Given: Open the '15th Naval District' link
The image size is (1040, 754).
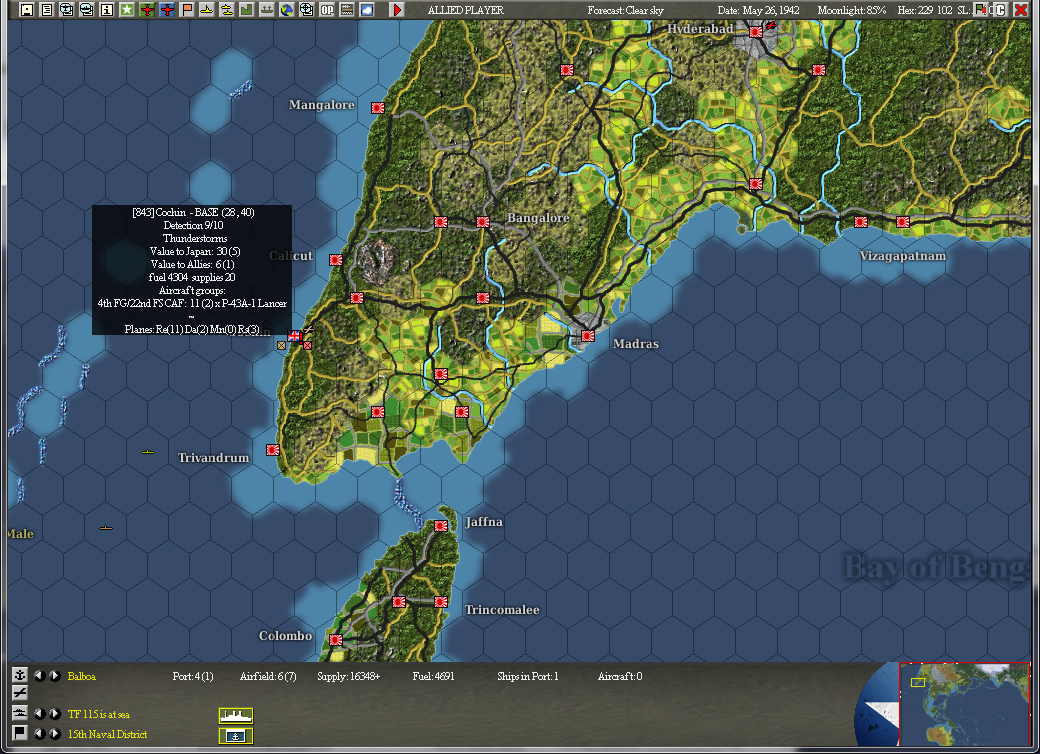Looking at the screenshot, I should click(107, 734).
